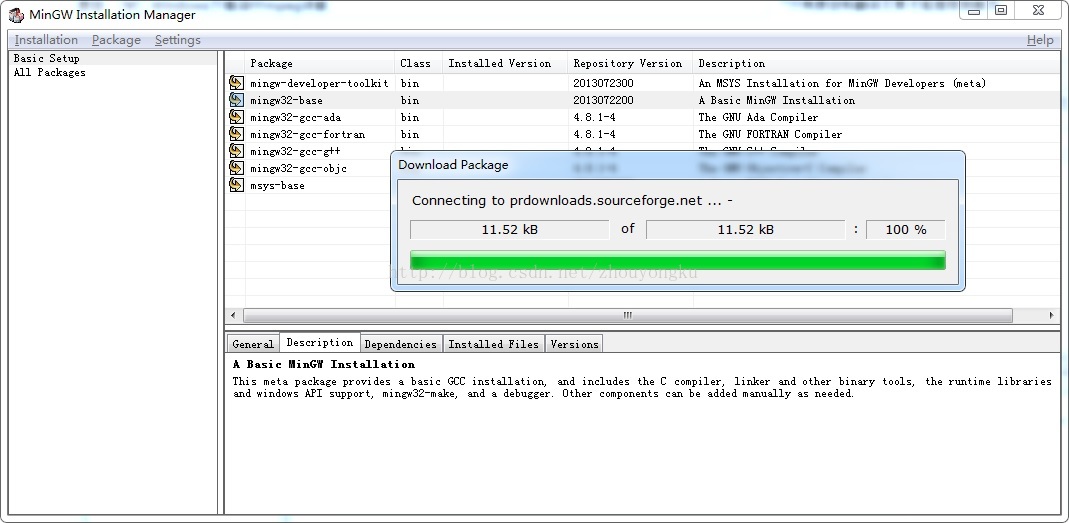1069x523 pixels.
Task: Click the left arrow of the horizontal scrollbar
Action: 233,315
